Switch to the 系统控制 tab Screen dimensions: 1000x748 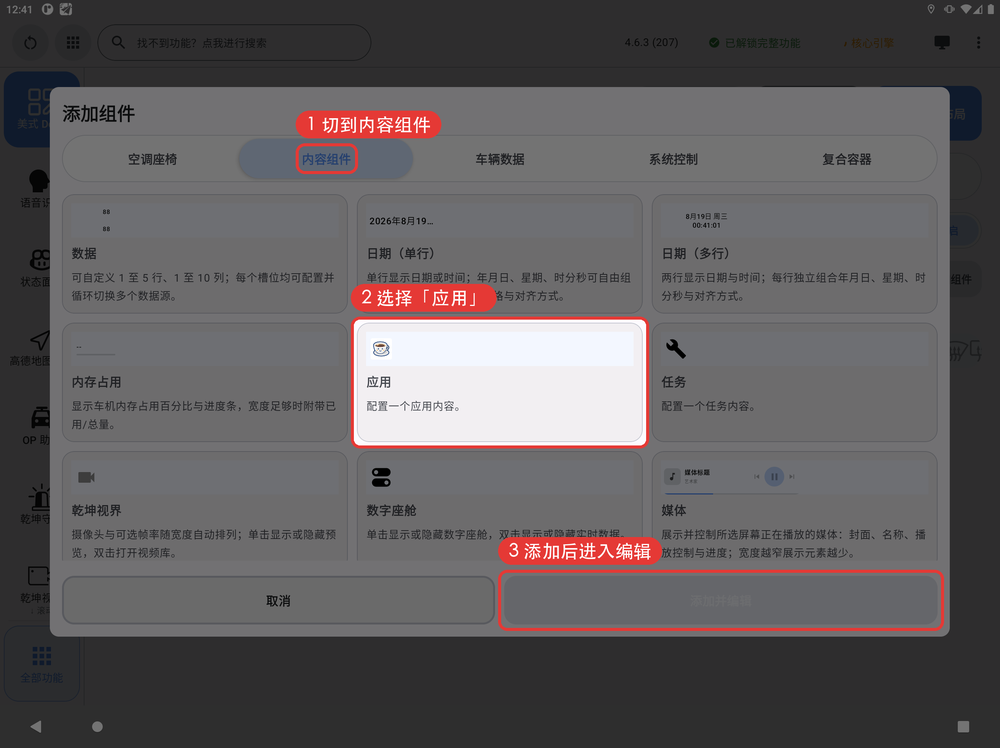point(673,159)
